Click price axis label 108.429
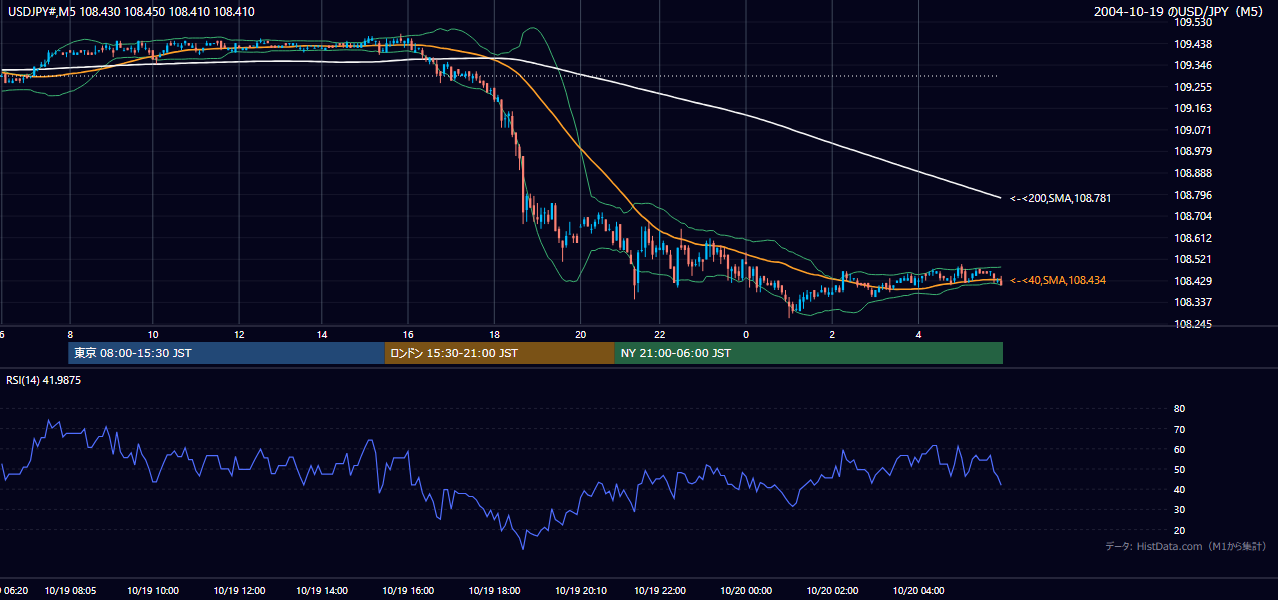The image size is (1278, 600). pyautogui.click(x=1192, y=281)
